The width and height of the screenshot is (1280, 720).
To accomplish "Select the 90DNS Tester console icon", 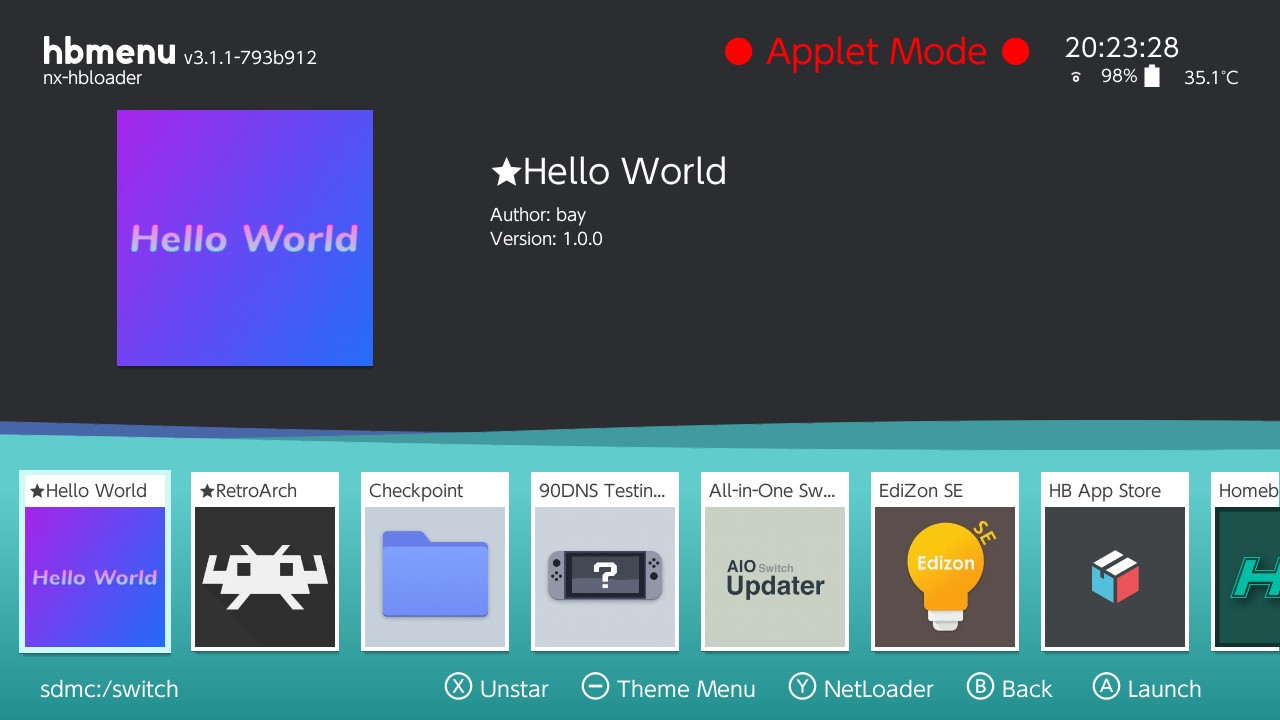I will 605,577.
